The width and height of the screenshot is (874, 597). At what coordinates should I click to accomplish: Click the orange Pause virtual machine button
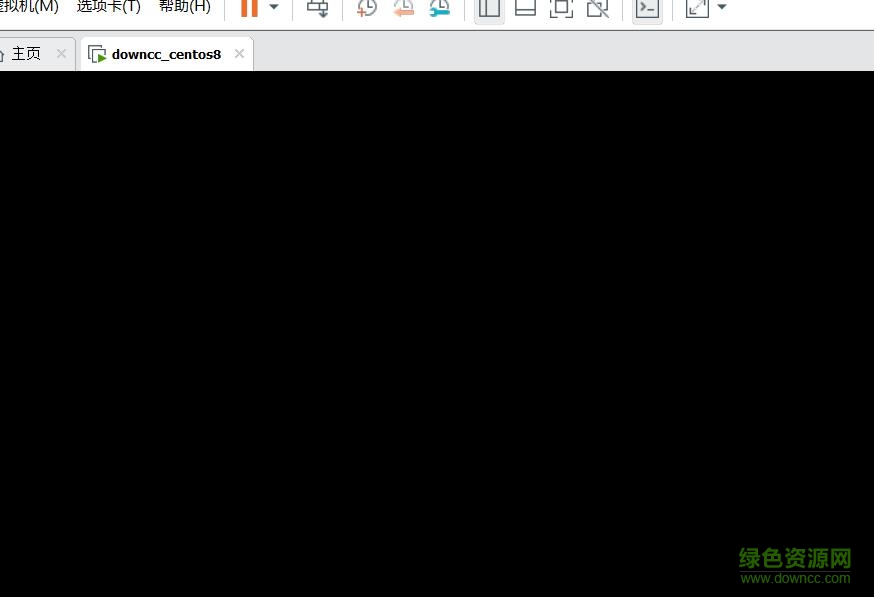249,8
